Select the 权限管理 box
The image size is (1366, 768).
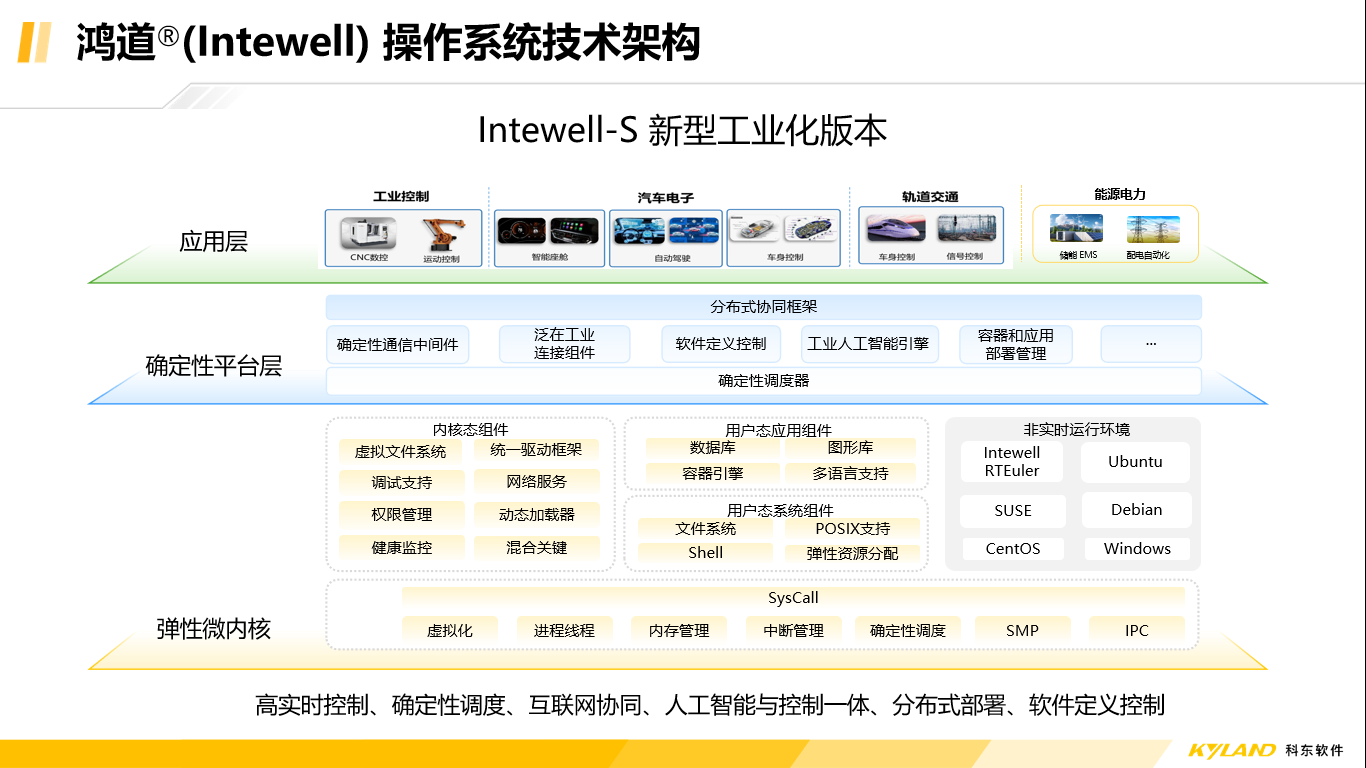point(401,515)
